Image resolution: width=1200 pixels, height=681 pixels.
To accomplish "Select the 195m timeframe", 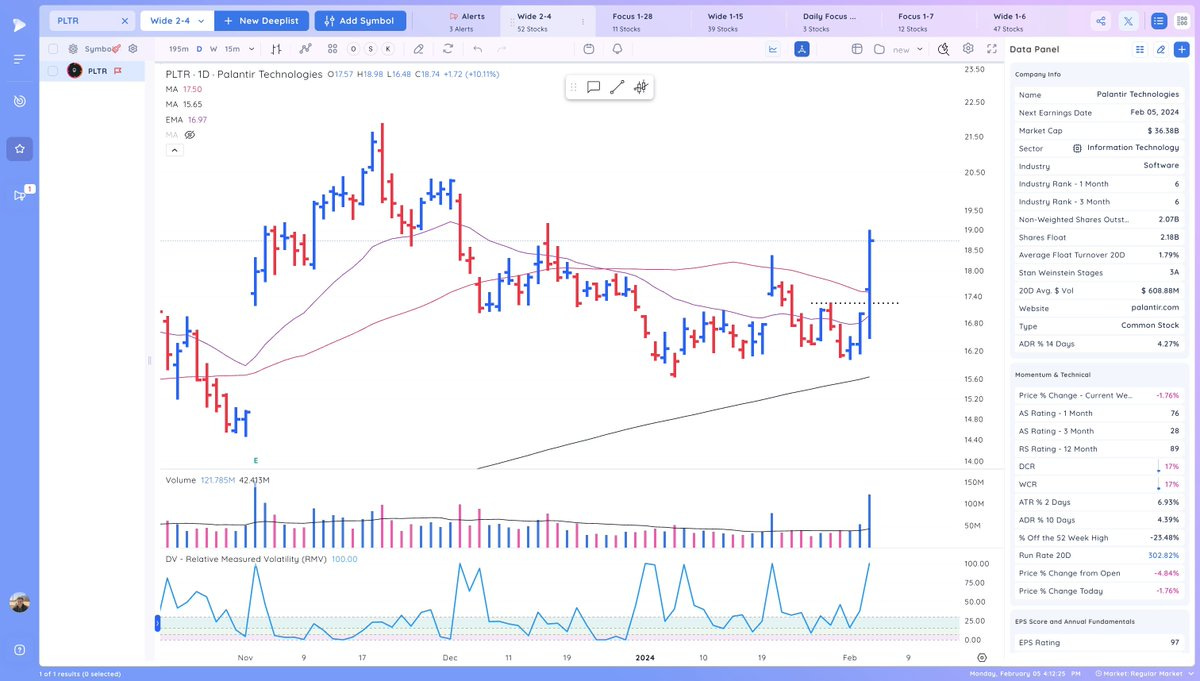I will coord(178,49).
